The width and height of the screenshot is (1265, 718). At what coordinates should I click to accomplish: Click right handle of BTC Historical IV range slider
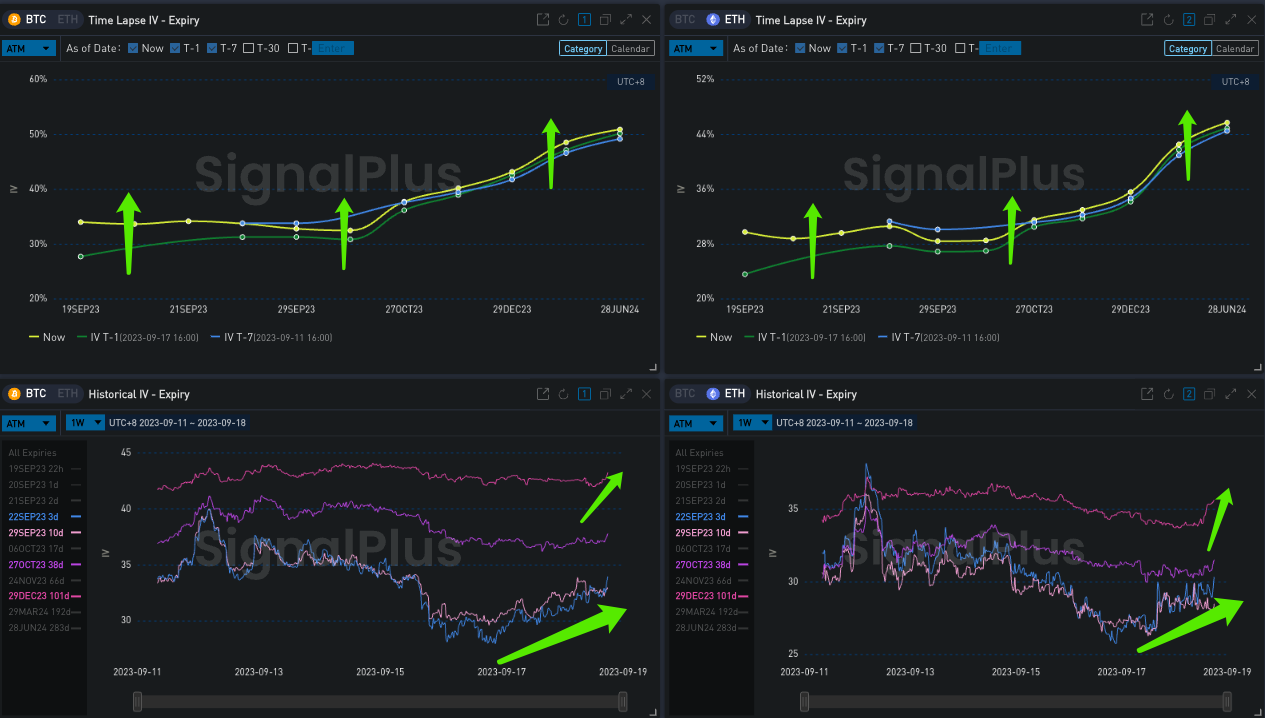(x=622, y=703)
